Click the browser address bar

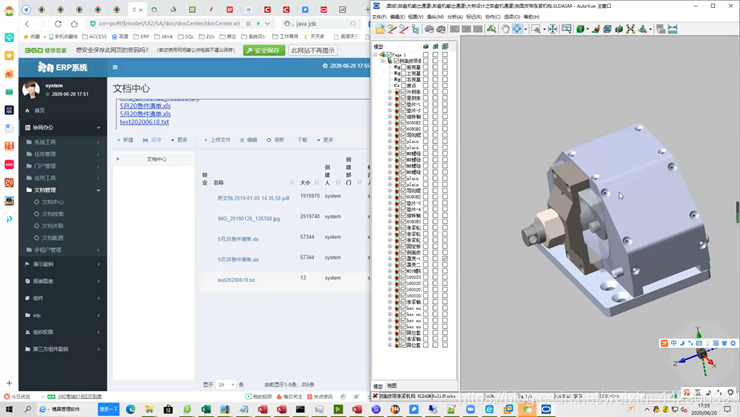point(169,23)
